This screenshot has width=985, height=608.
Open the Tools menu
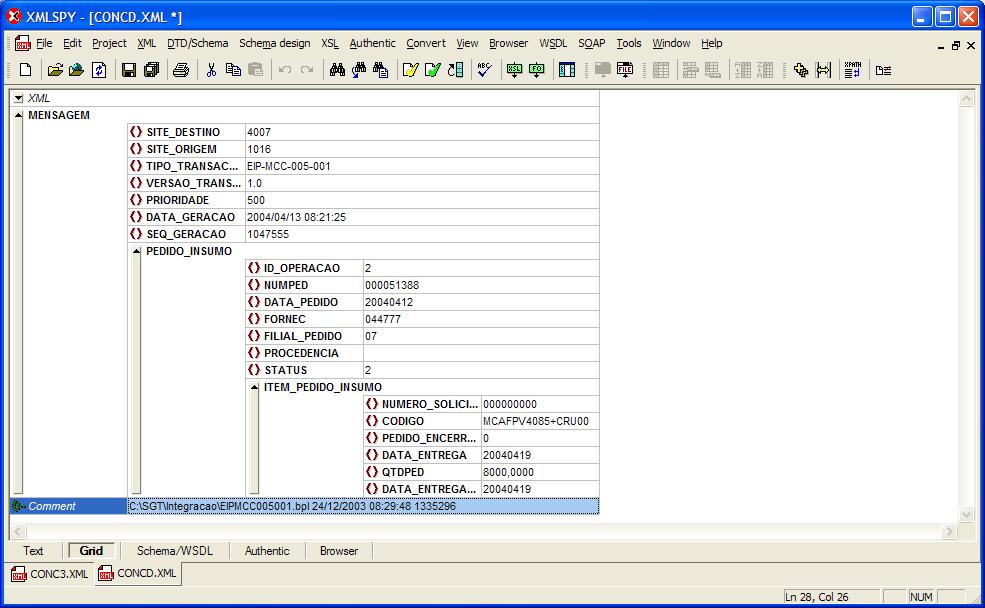(x=628, y=43)
